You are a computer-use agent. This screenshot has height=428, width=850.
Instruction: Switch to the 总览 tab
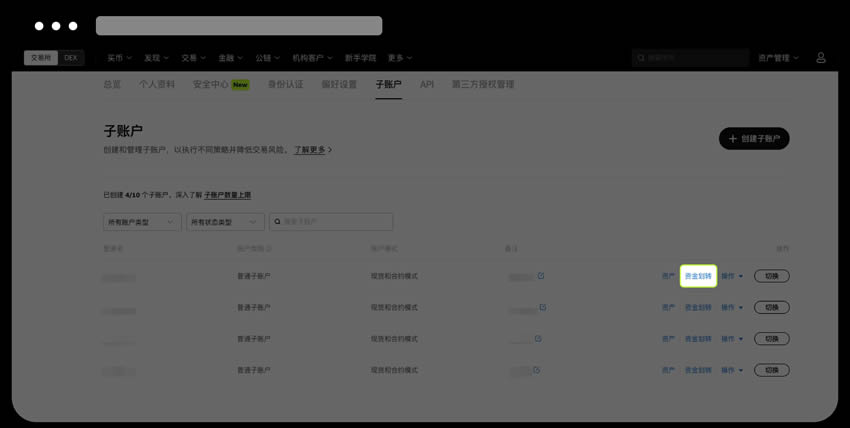coord(112,85)
